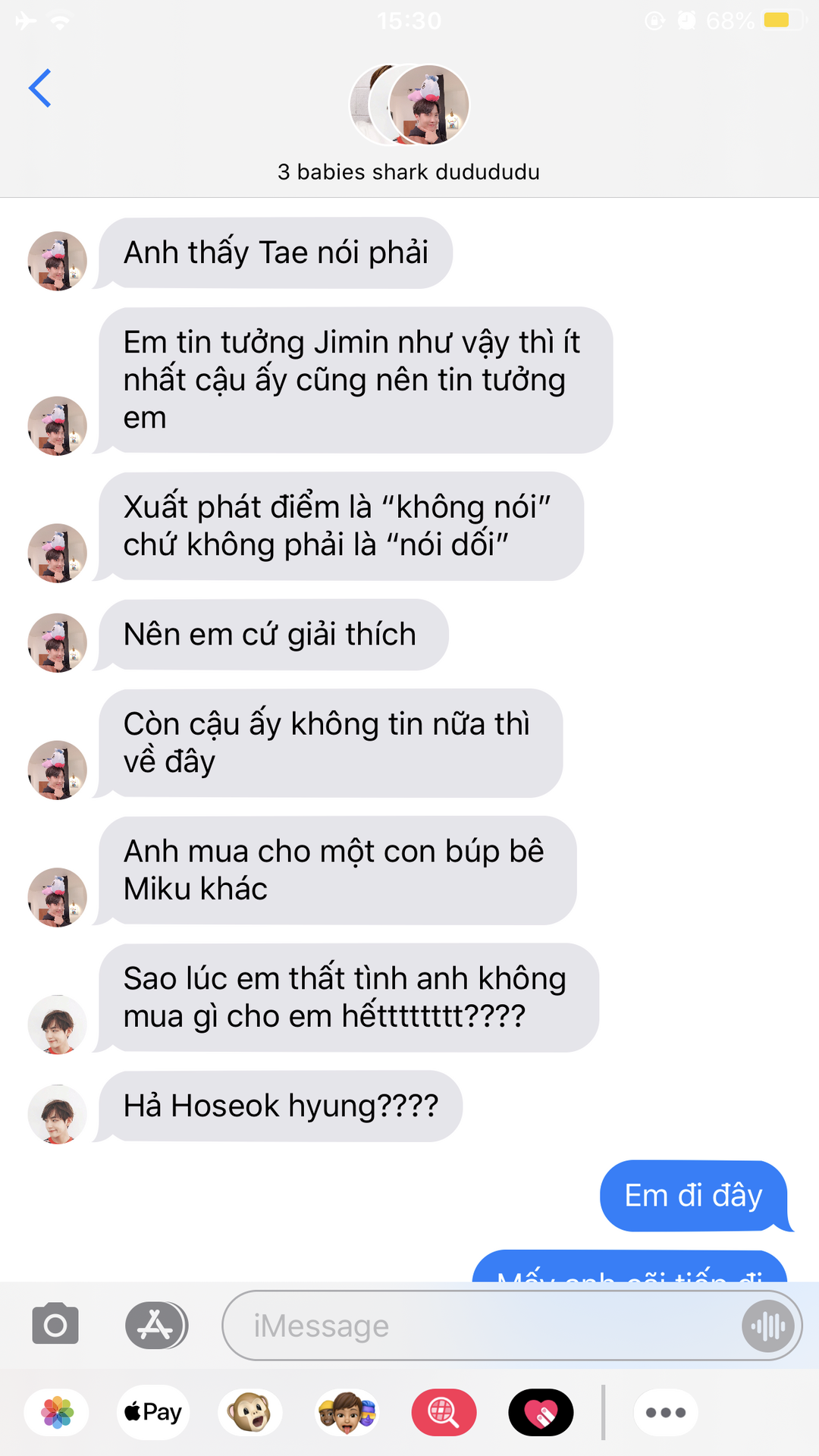This screenshot has height=1456, width=819.
Task: Expand more apps with three dots
Action: point(666,1413)
